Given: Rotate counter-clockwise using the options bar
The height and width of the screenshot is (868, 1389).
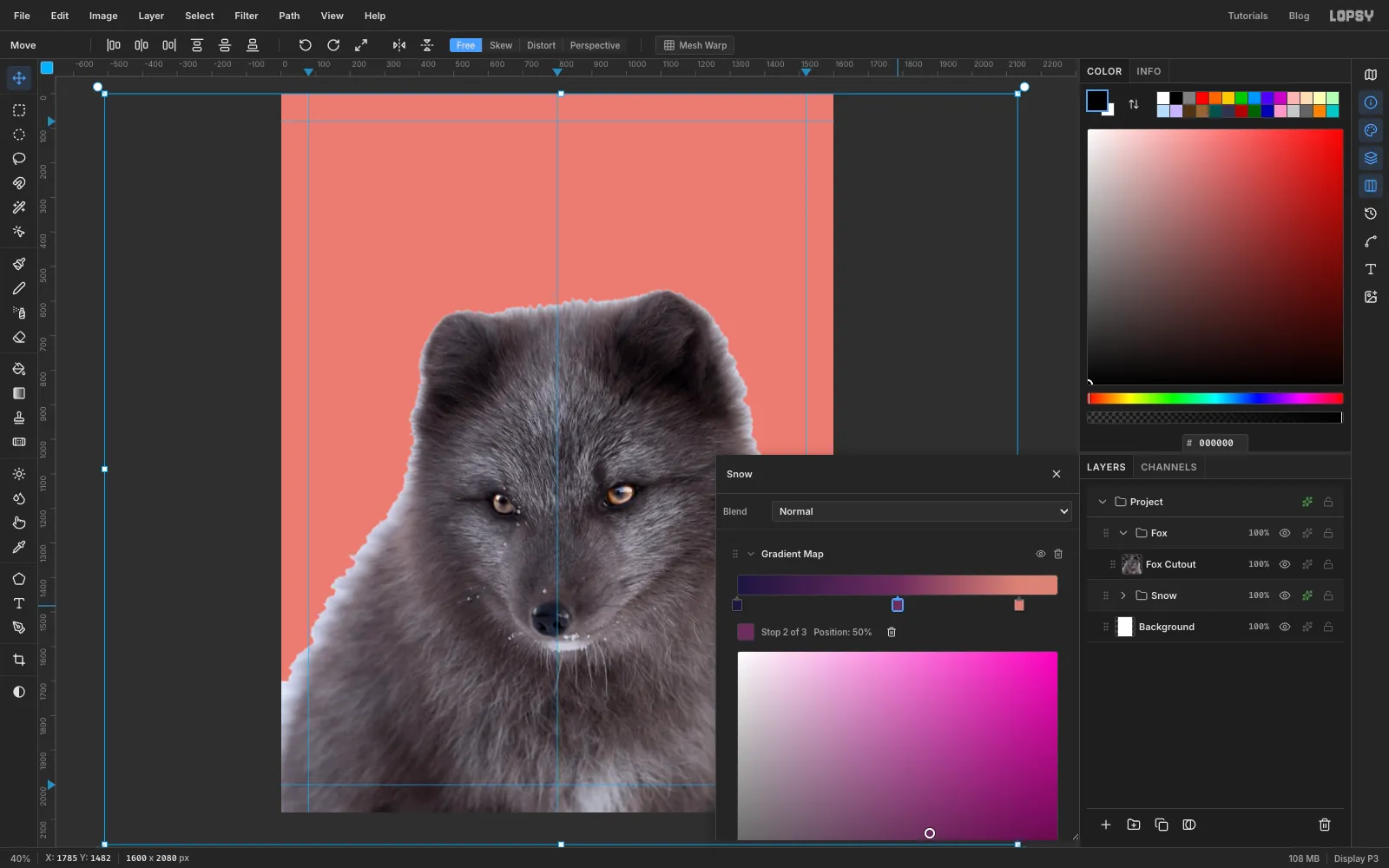Looking at the screenshot, I should coord(306,45).
